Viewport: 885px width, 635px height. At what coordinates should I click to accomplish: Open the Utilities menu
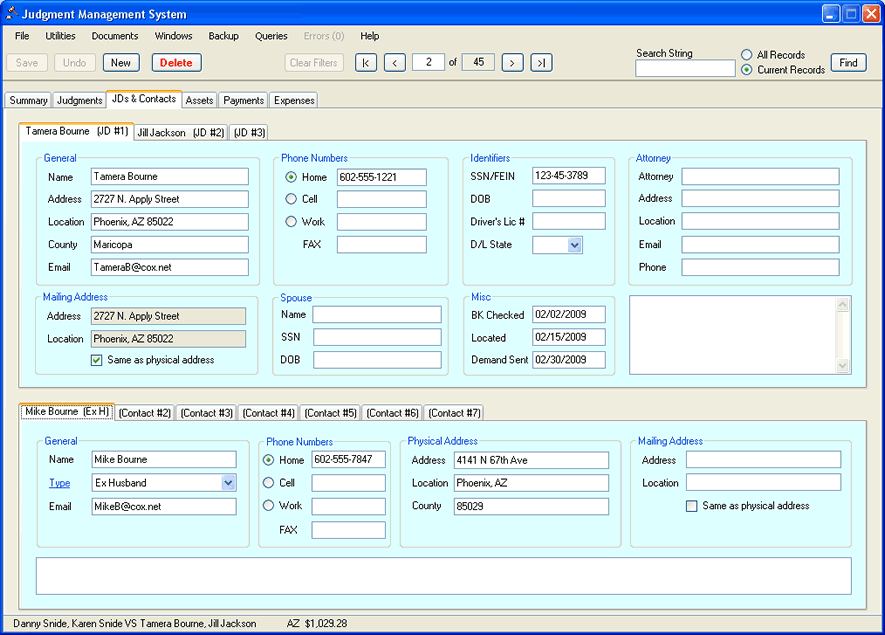(60, 36)
